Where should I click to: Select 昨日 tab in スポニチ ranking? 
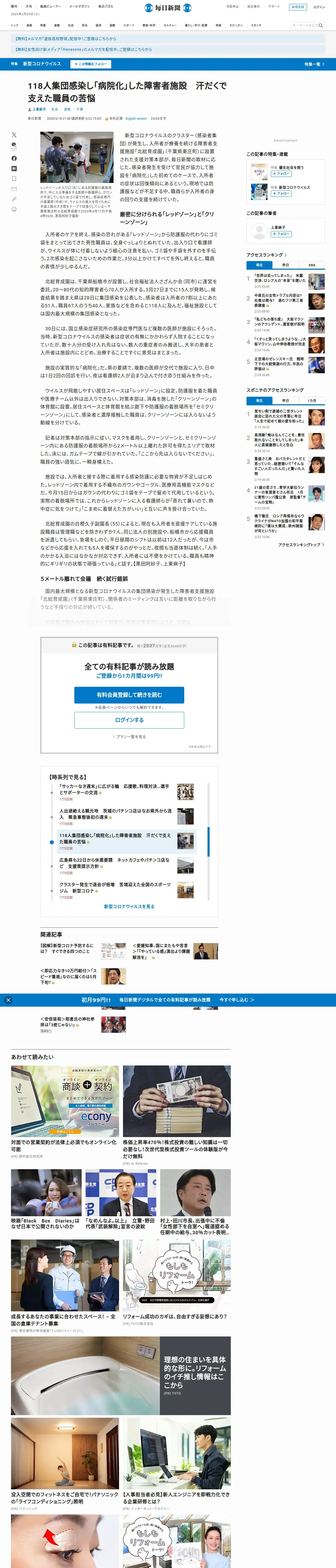285,401
